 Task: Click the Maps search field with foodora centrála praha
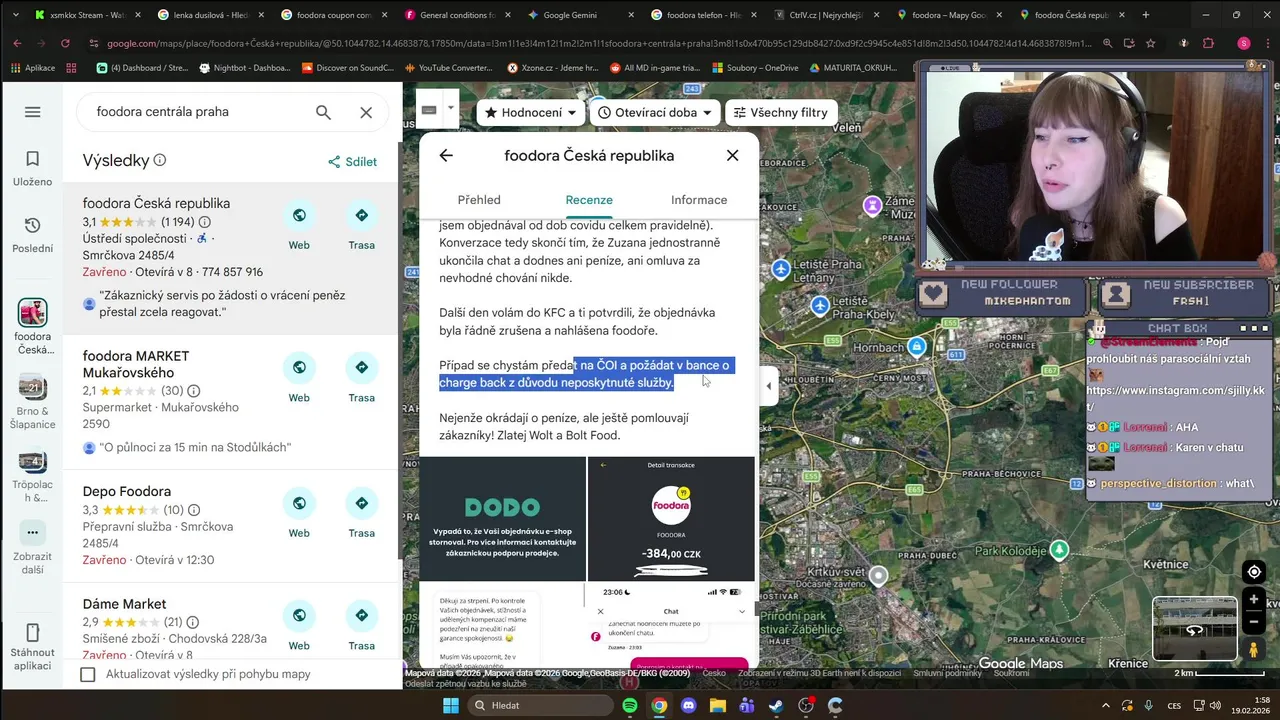(x=197, y=112)
